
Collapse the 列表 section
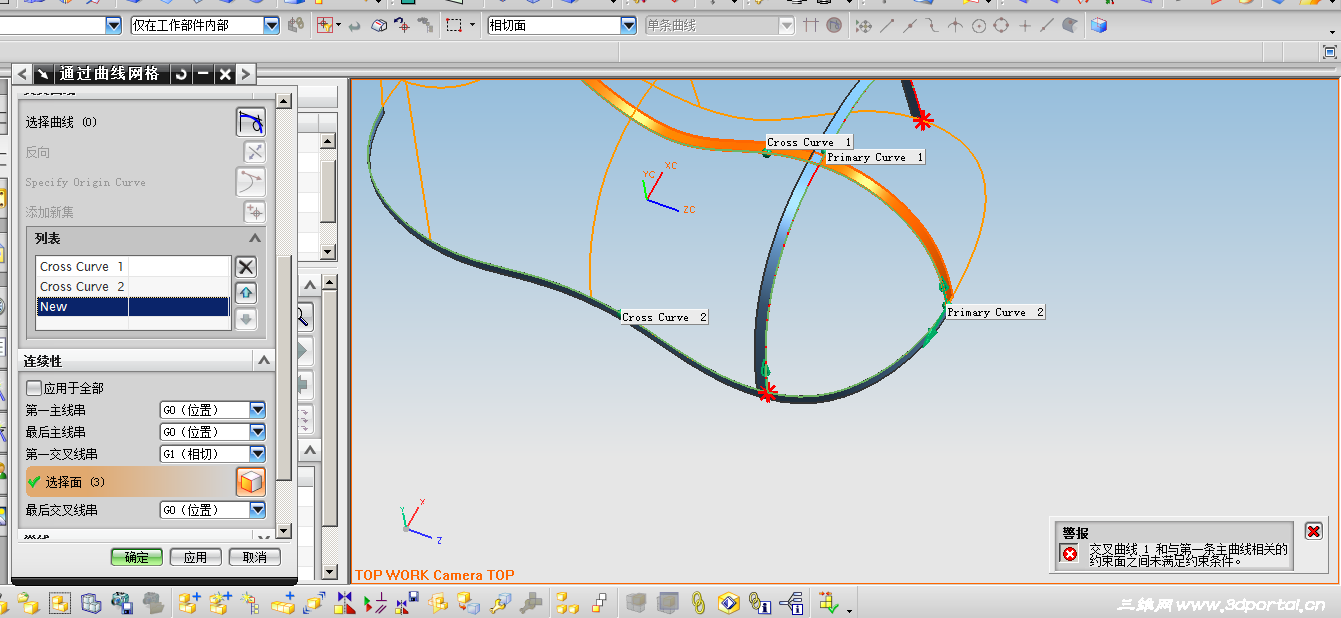point(255,238)
